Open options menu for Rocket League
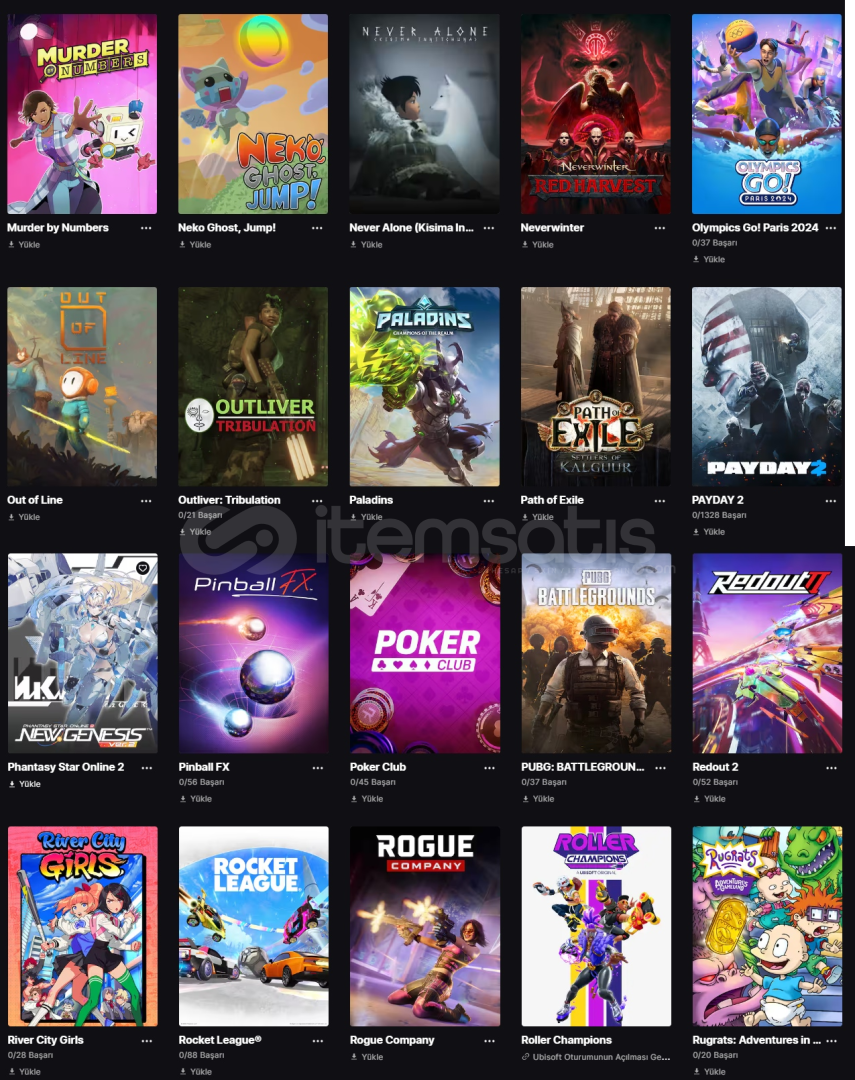 tap(318, 1041)
